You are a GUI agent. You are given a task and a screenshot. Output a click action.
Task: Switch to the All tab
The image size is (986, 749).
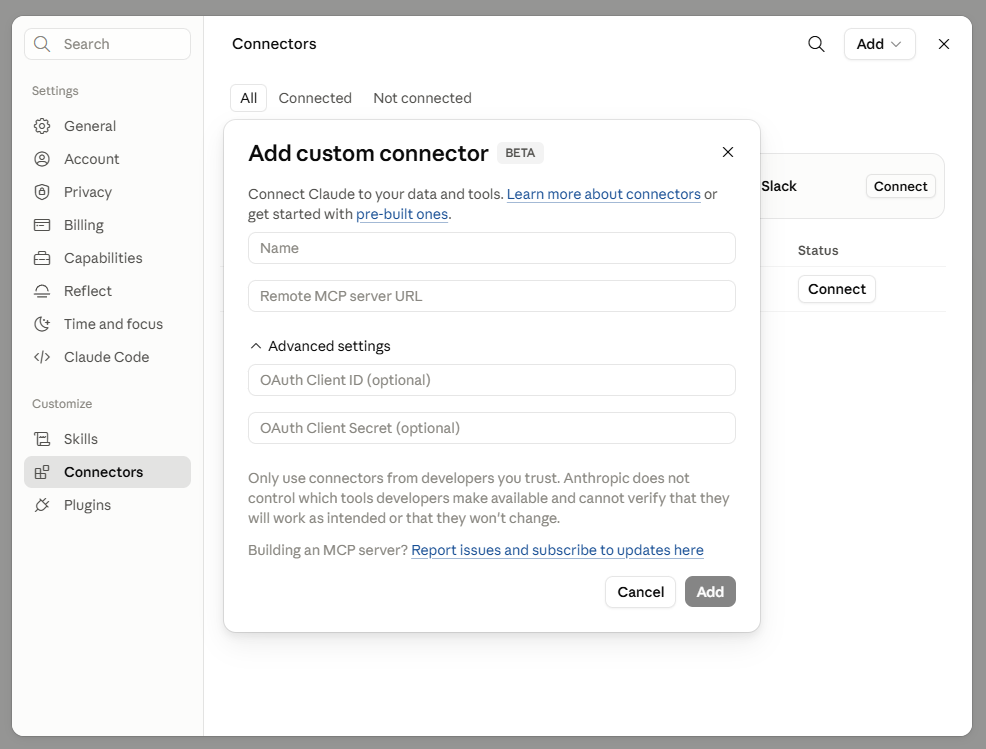click(248, 98)
